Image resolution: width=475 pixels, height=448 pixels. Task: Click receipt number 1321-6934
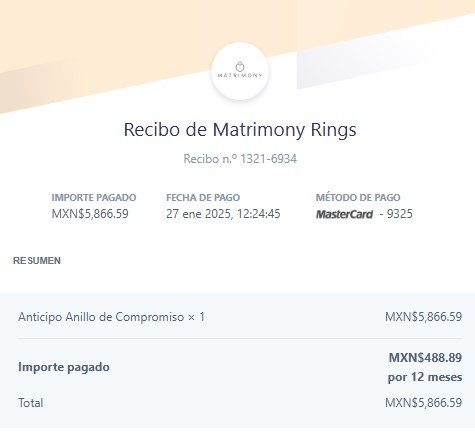tap(268, 159)
